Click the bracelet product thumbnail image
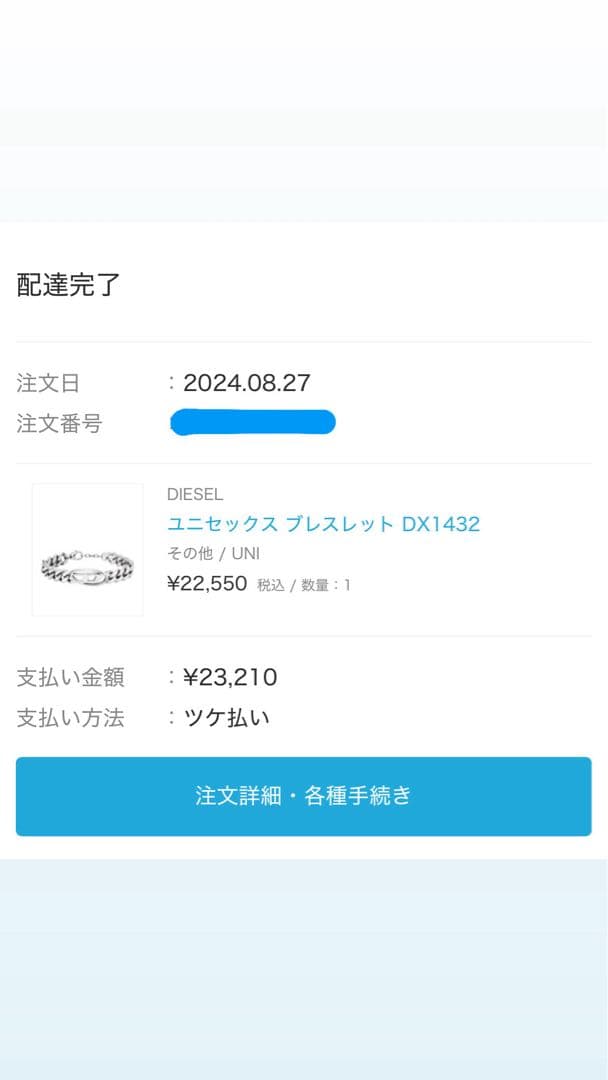The height and width of the screenshot is (1080, 608). (86, 549)
